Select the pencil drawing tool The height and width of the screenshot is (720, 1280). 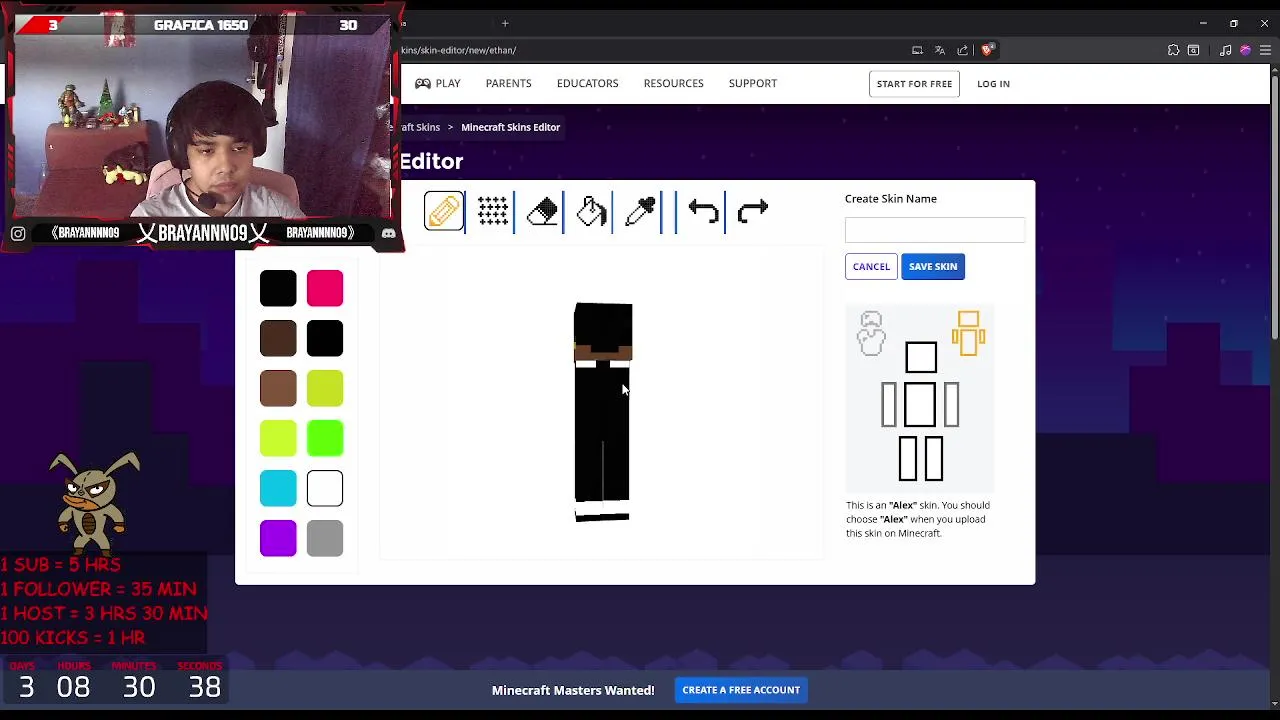pos(444,211)
